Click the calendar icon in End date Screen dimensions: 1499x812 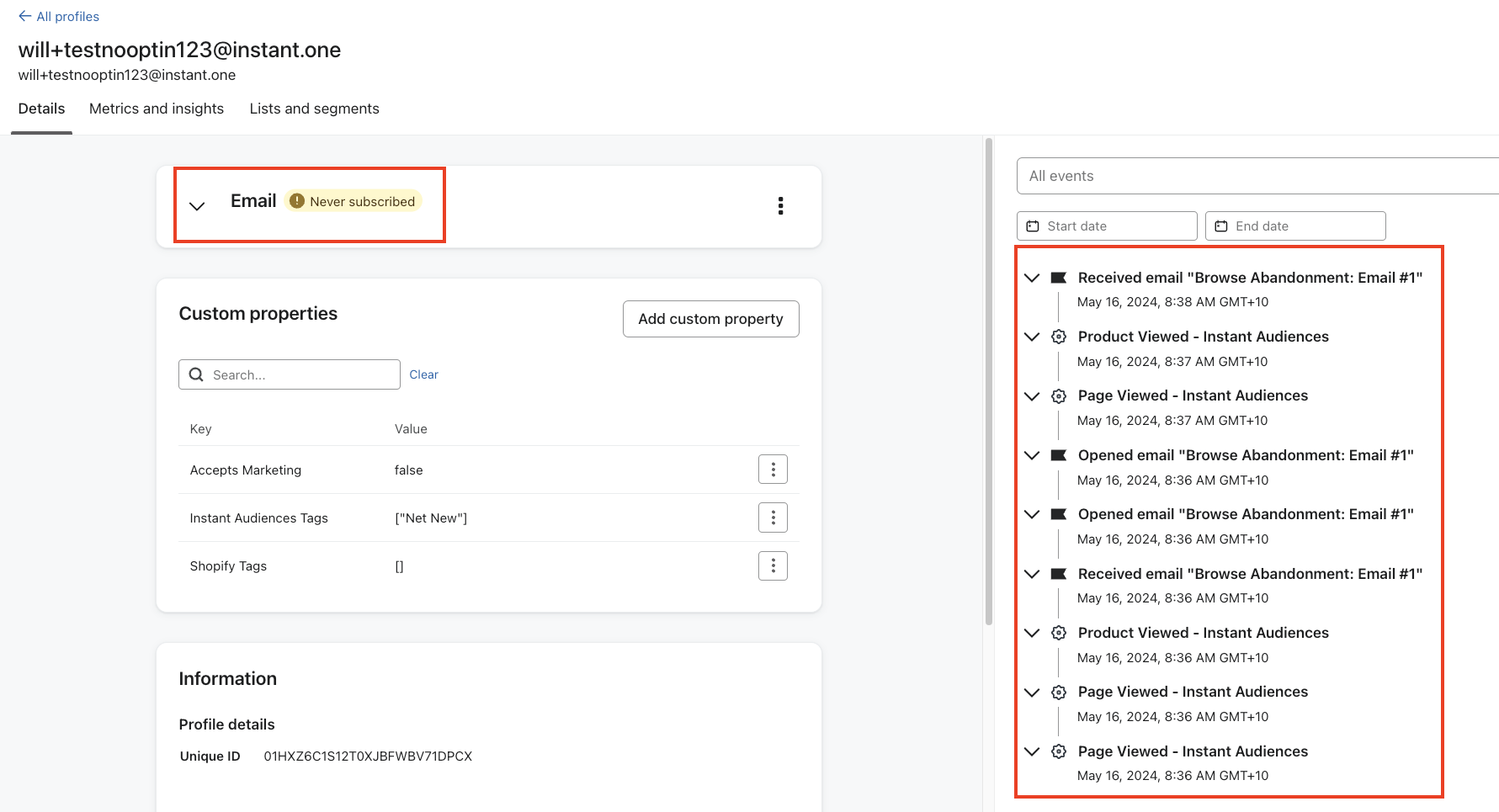point(1221,226)
